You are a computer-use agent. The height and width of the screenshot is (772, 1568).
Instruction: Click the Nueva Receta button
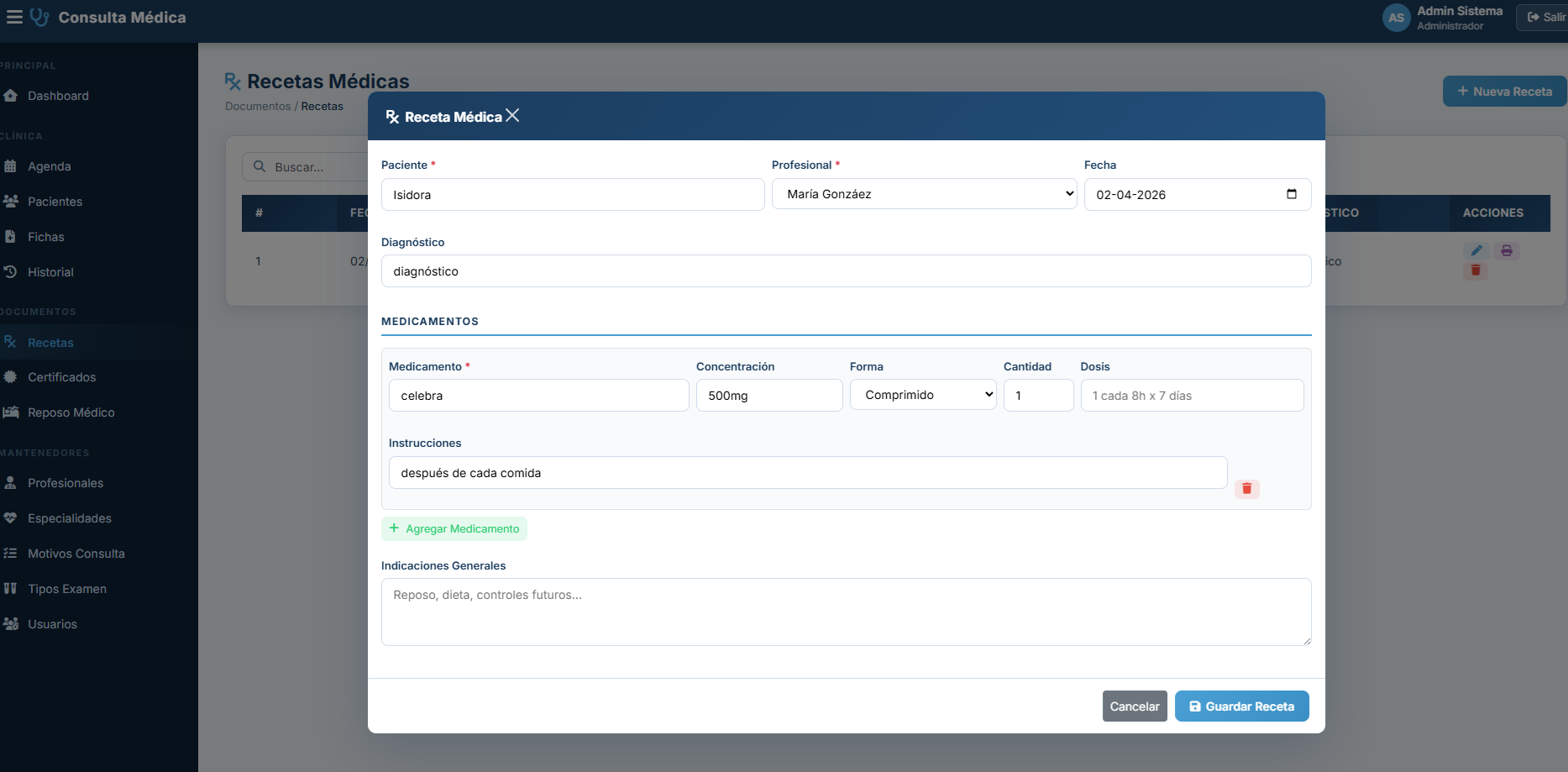[x=1504, y=92]
